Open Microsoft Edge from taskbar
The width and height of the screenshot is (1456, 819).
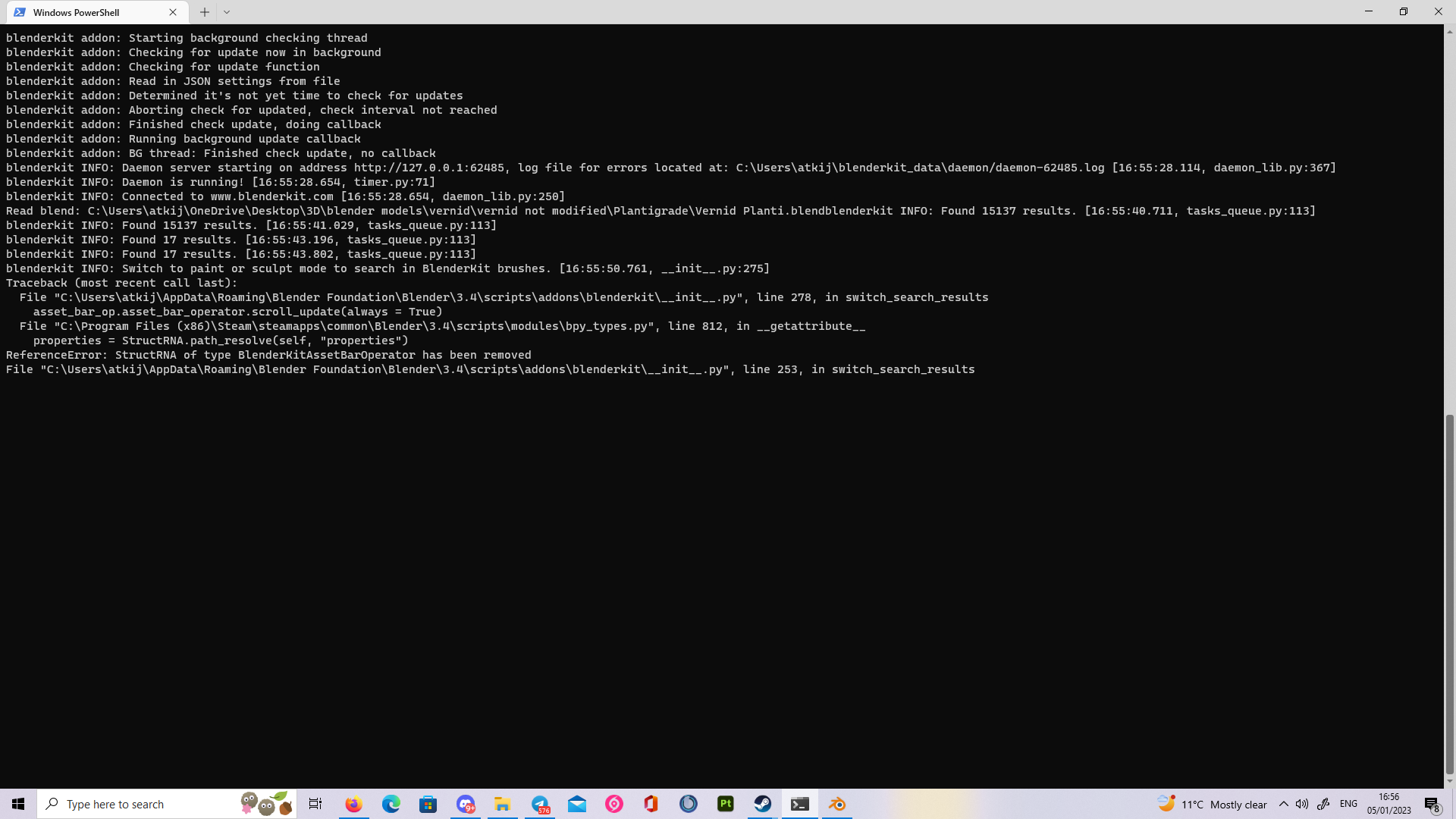pos(391,804)
